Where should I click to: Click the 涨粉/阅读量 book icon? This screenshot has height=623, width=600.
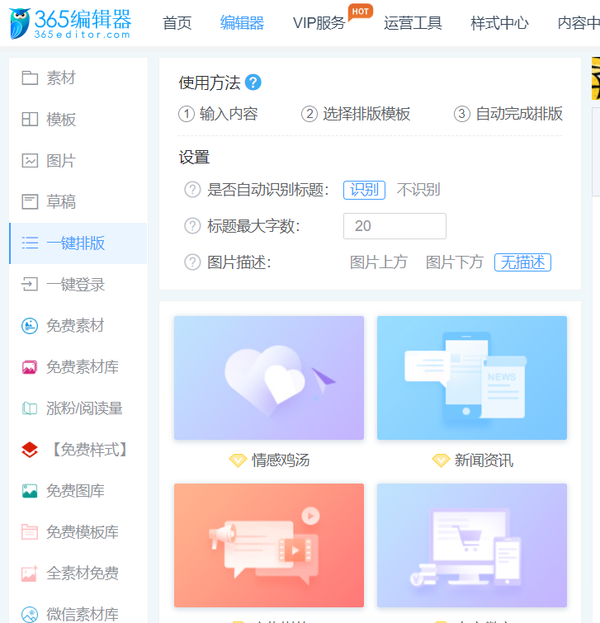pyautogui.click(x=30, y=408)
